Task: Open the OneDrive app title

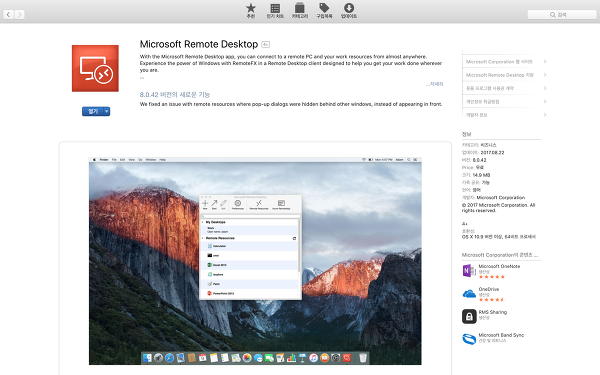Action: 489,289
